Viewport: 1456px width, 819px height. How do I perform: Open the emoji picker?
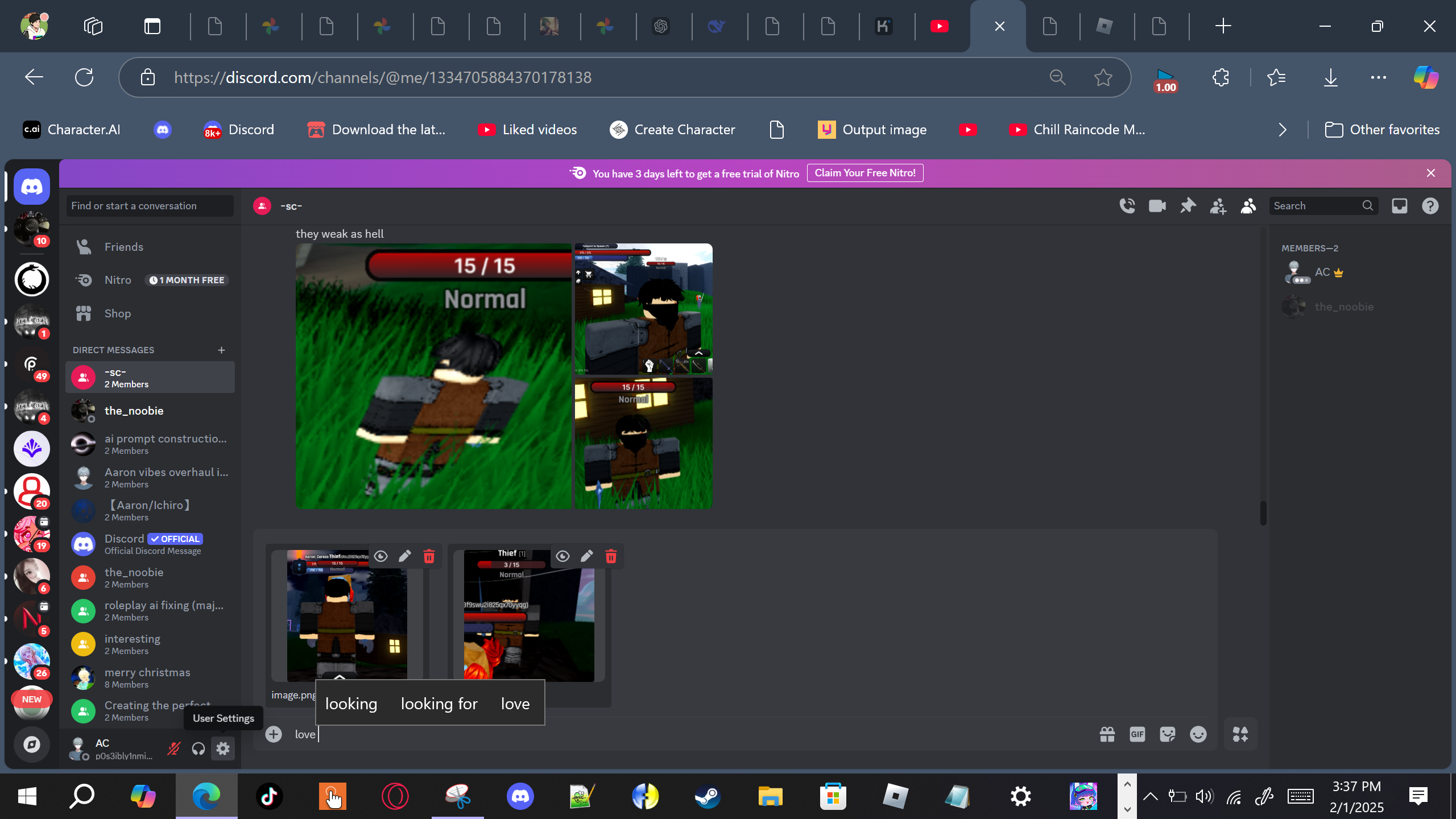(x=1198, y=734)
